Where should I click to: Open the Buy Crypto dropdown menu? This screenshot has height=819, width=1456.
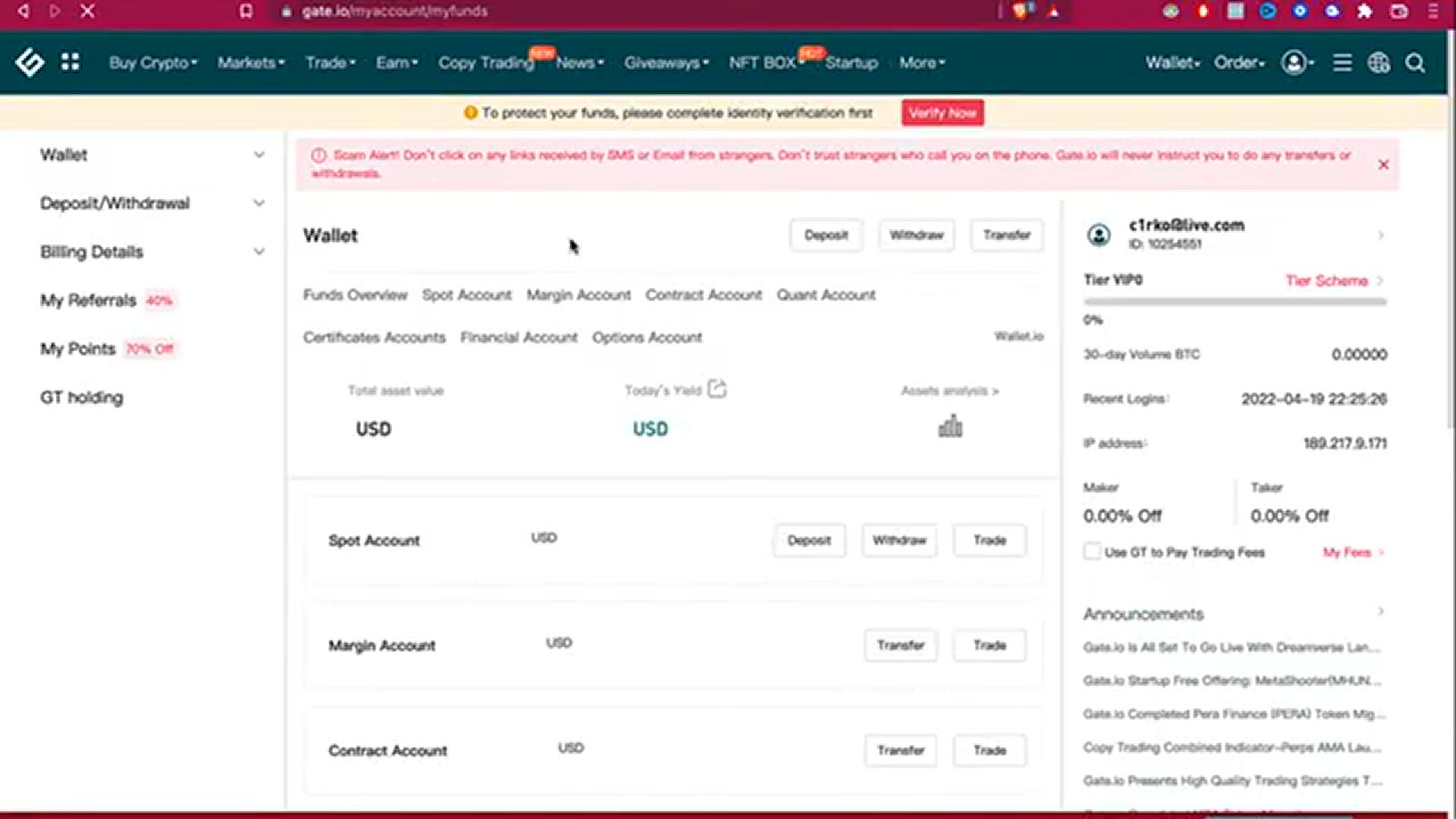point(153,63)
